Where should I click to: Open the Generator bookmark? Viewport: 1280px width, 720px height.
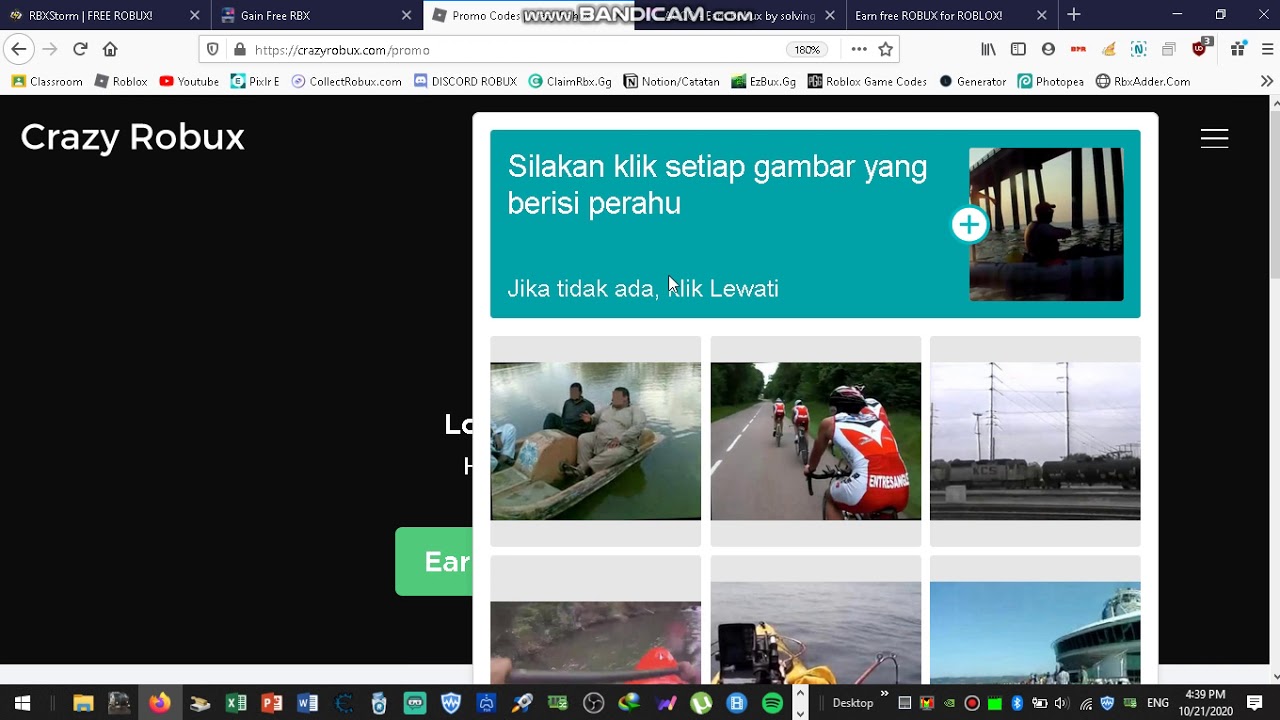[x=972, y=81]
